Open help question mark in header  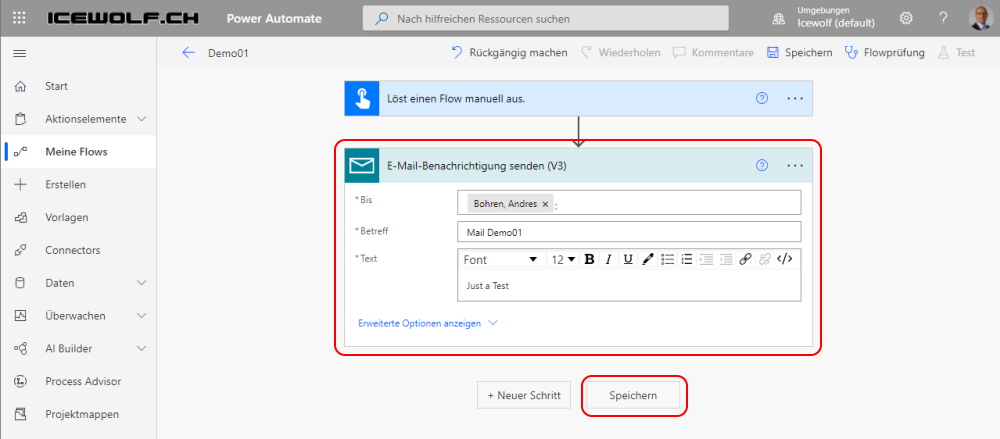pos(943,19)
